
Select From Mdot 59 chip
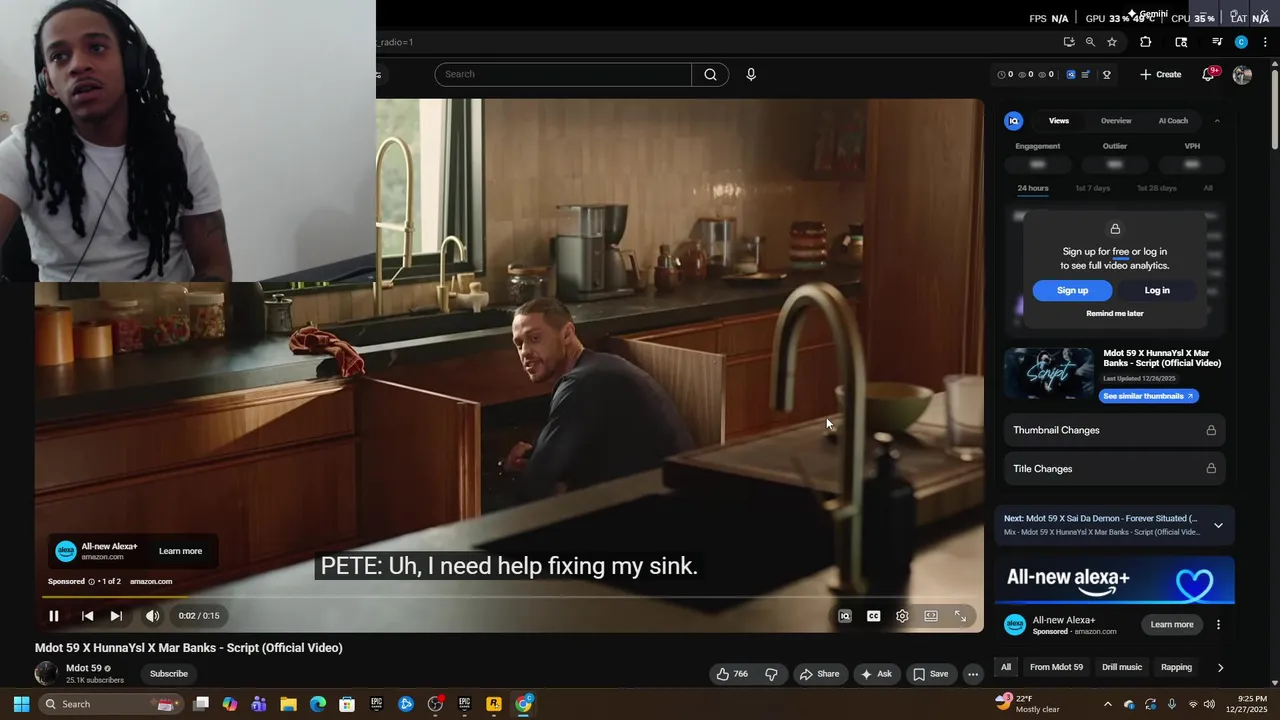pos(1056,667)
